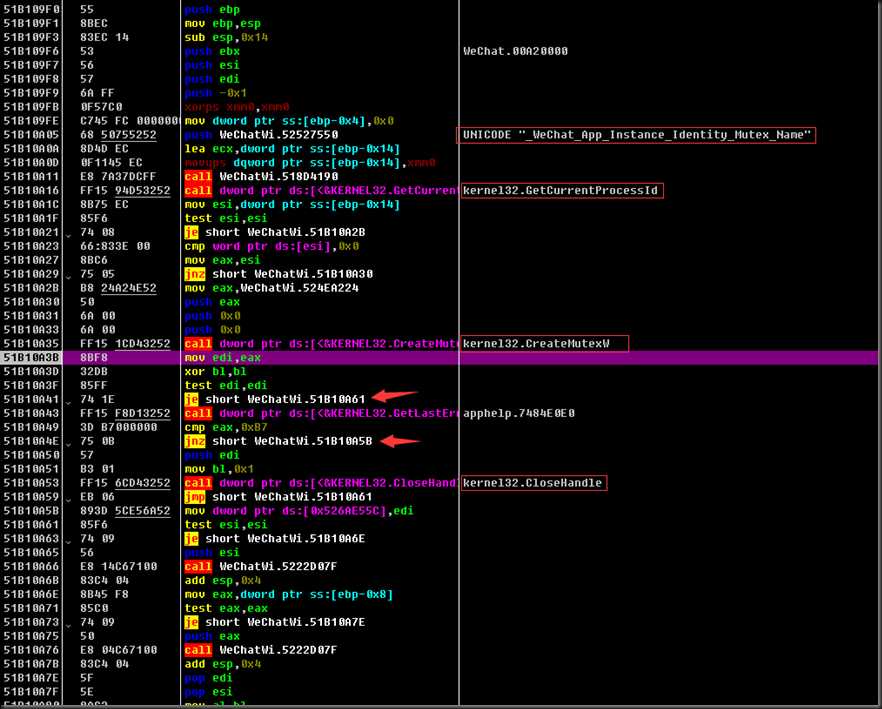Select the lea ecx,[ebp-0x14] instruction

[x=292, y=149]
